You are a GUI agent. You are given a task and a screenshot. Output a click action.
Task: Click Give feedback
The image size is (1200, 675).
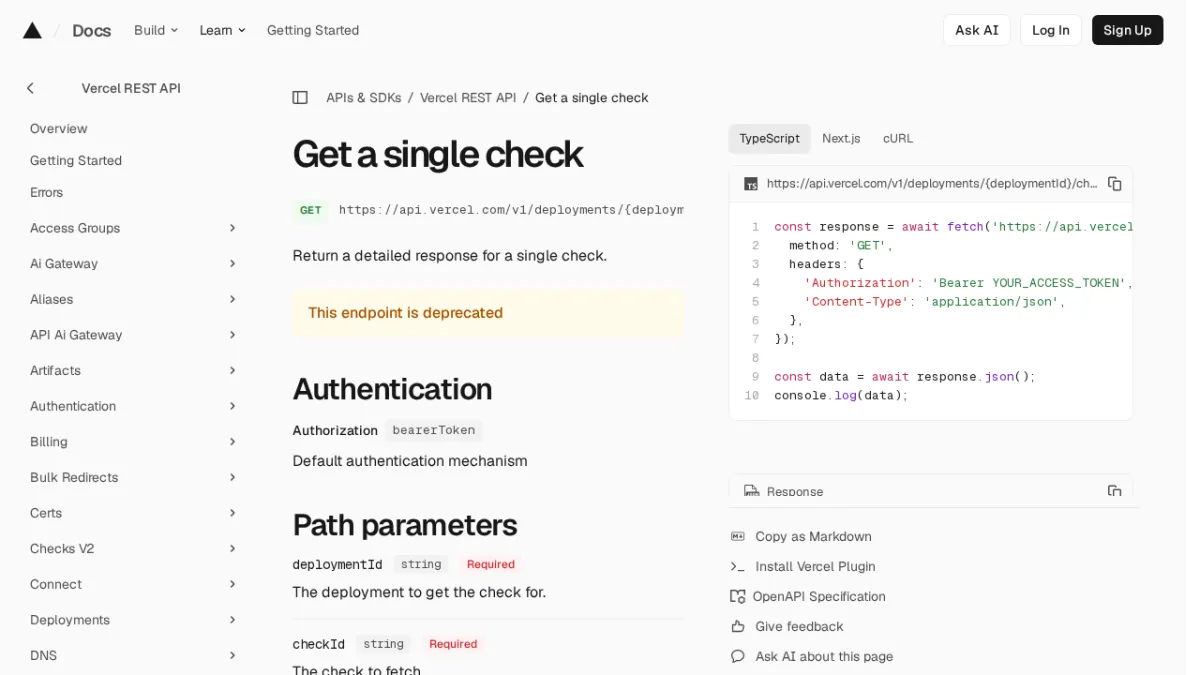[799, 627]
